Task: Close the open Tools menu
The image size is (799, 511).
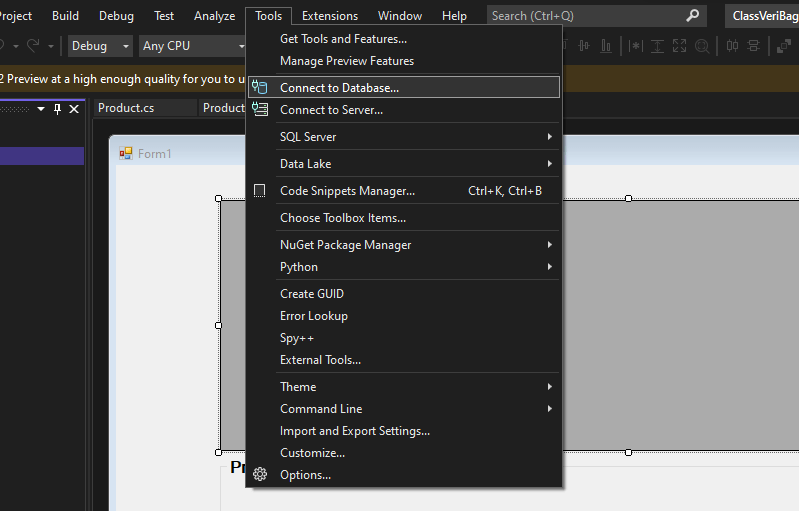Action: 269,16
